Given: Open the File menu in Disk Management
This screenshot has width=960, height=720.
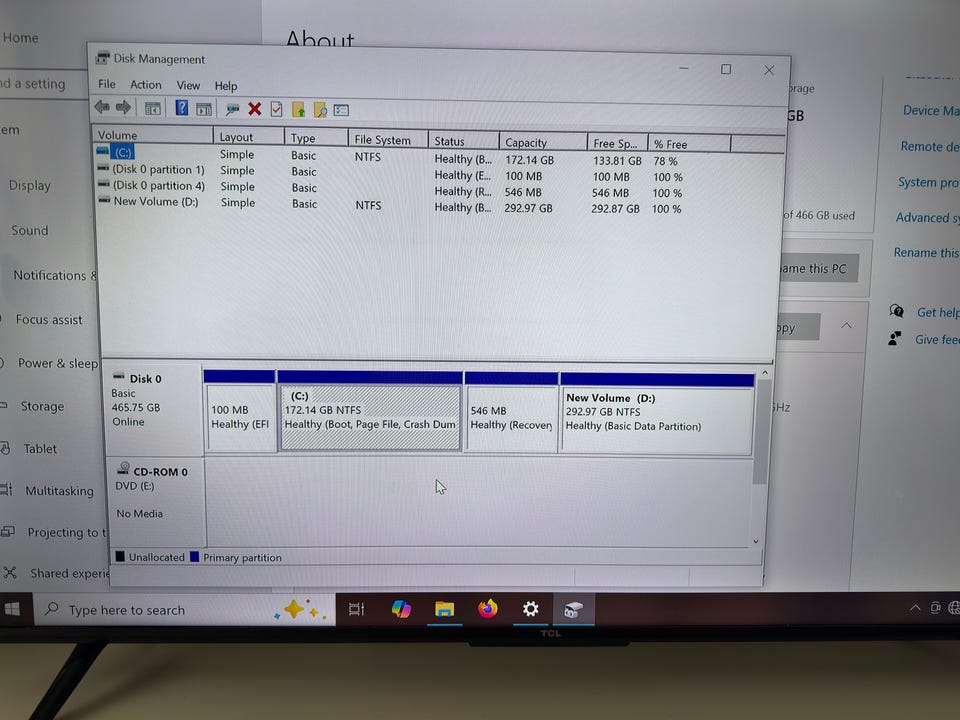Looking at the screenshot, I should (x=107, y=84).
